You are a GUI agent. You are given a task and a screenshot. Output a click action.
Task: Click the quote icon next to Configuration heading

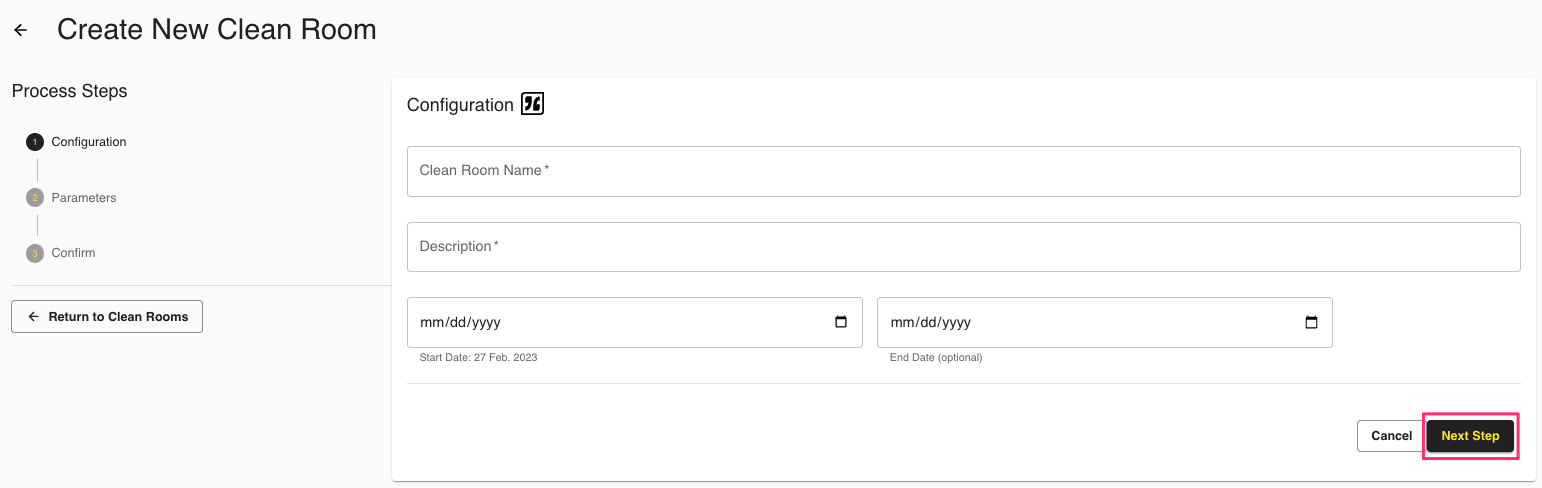(532, 104)
